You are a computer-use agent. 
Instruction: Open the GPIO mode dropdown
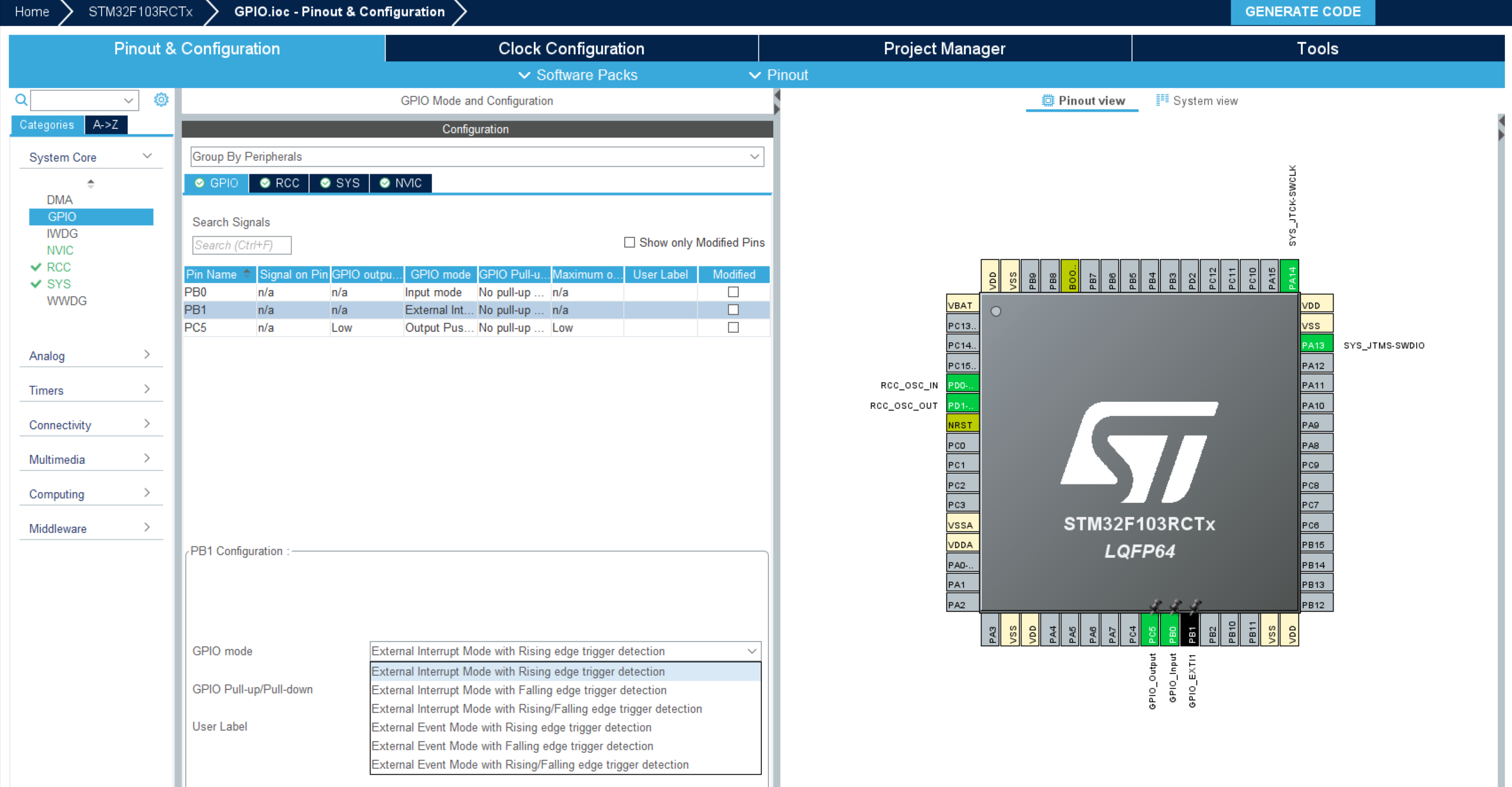(x=565, y=651)
